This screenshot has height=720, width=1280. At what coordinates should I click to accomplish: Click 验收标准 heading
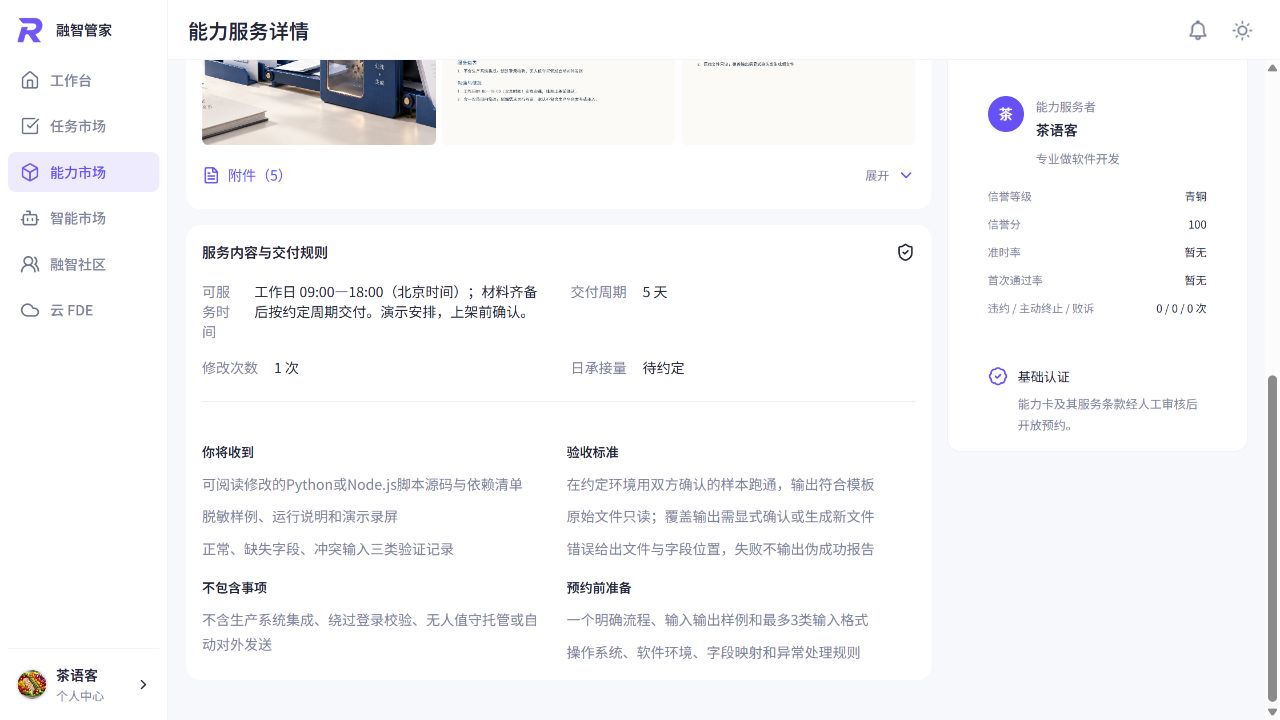(x=593, y=453)
